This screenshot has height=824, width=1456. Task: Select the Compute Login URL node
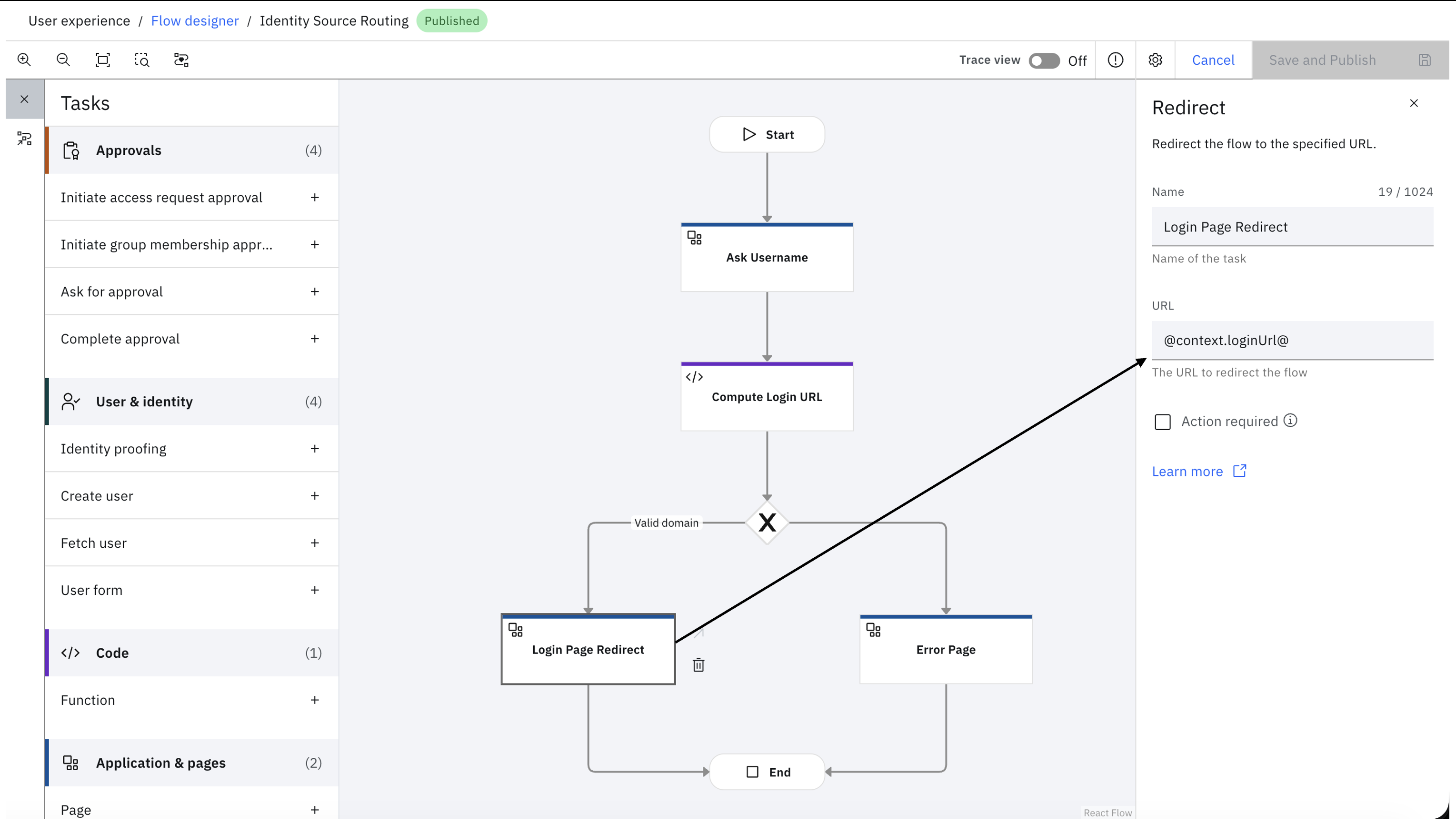coord(767,397)
